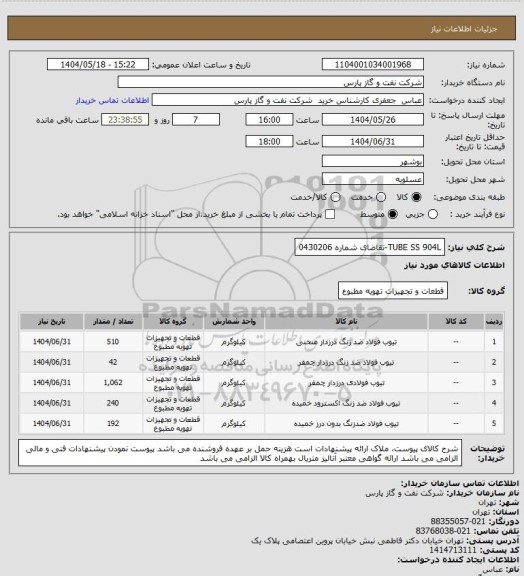Click the واحد شمارش column header
The height and width of the screenshot is (576, 524).
(234, 321)
